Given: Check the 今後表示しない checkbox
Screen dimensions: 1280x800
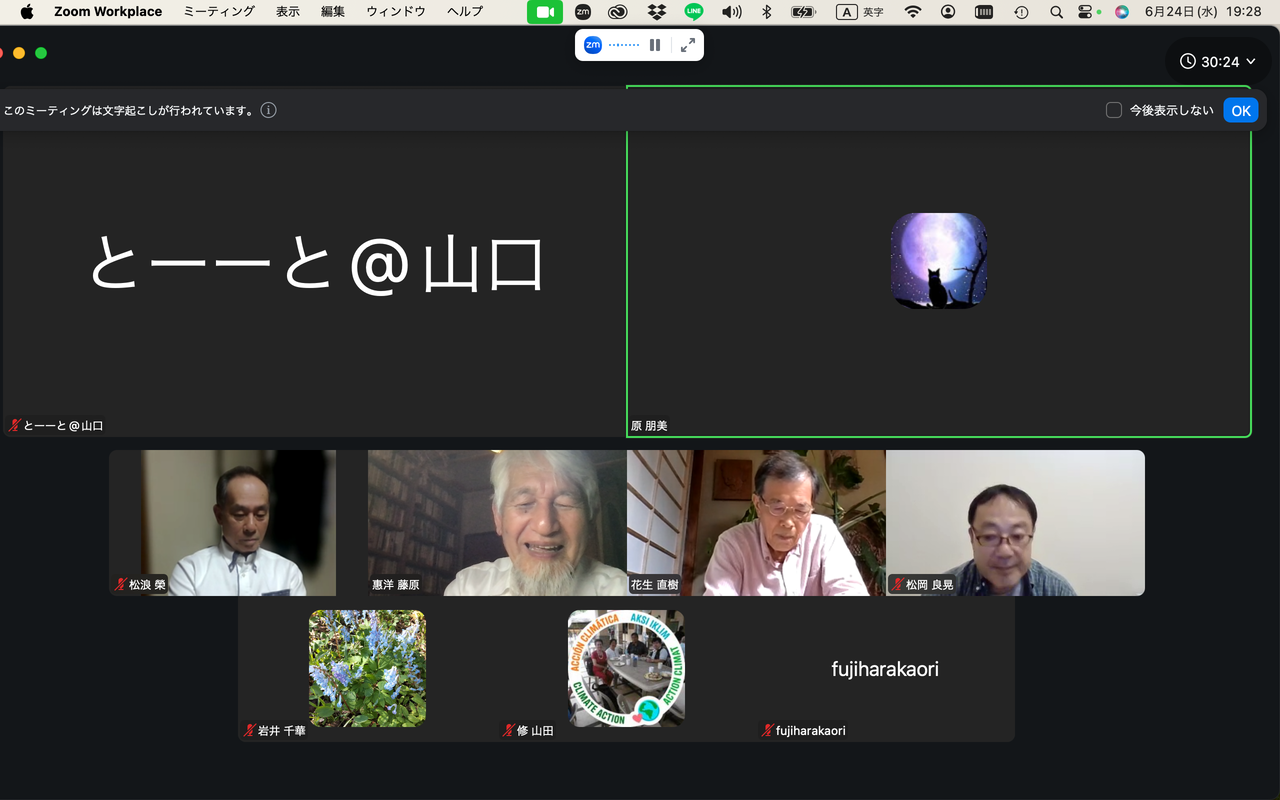Looking at the screenshot, I should click(1113, 110).
